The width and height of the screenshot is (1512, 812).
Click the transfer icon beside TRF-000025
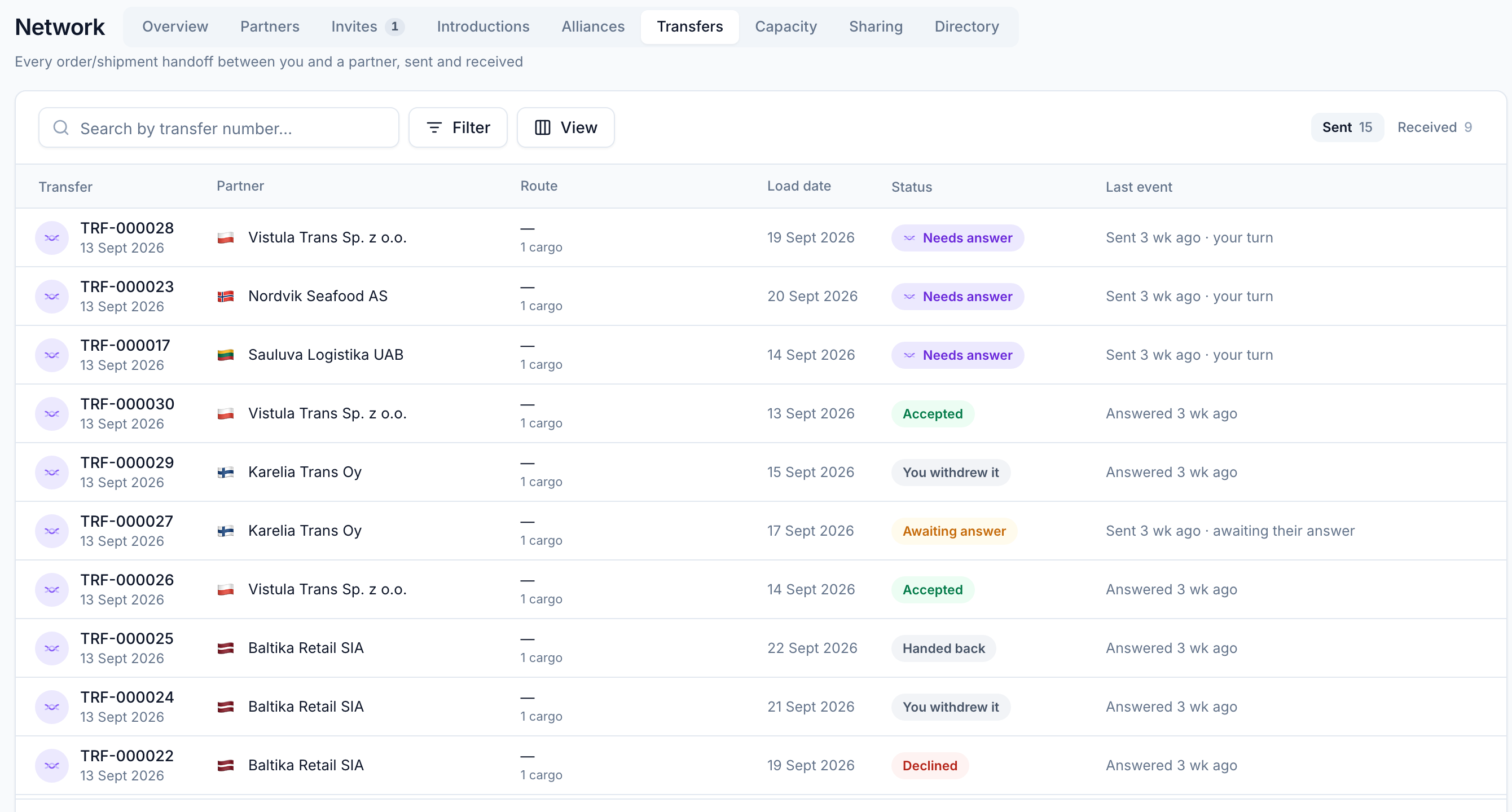pos(52,648)
